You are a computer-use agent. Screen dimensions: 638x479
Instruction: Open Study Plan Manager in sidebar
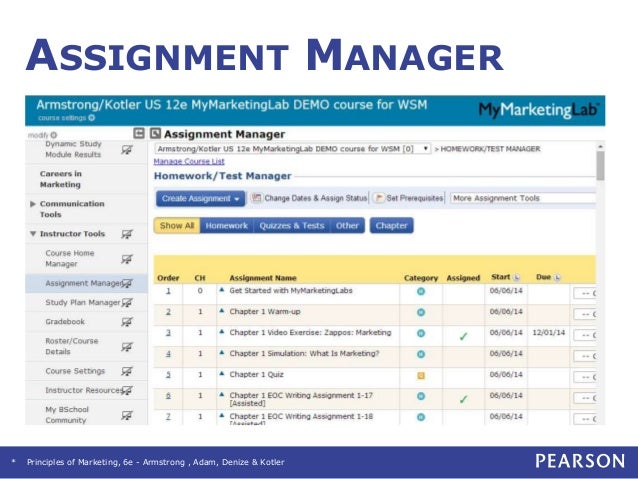(83, 302)
